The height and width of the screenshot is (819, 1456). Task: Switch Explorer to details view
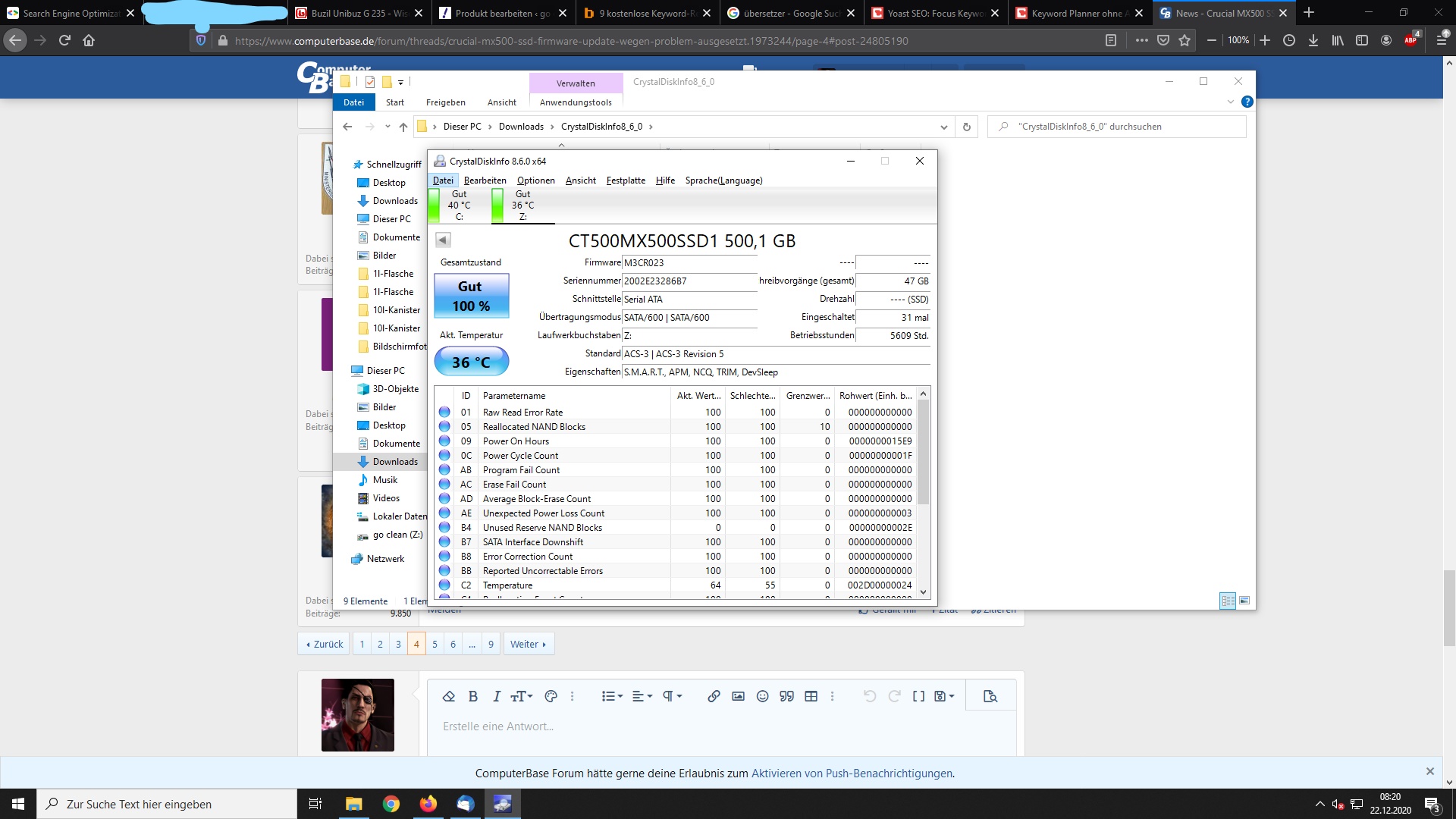1227,600
